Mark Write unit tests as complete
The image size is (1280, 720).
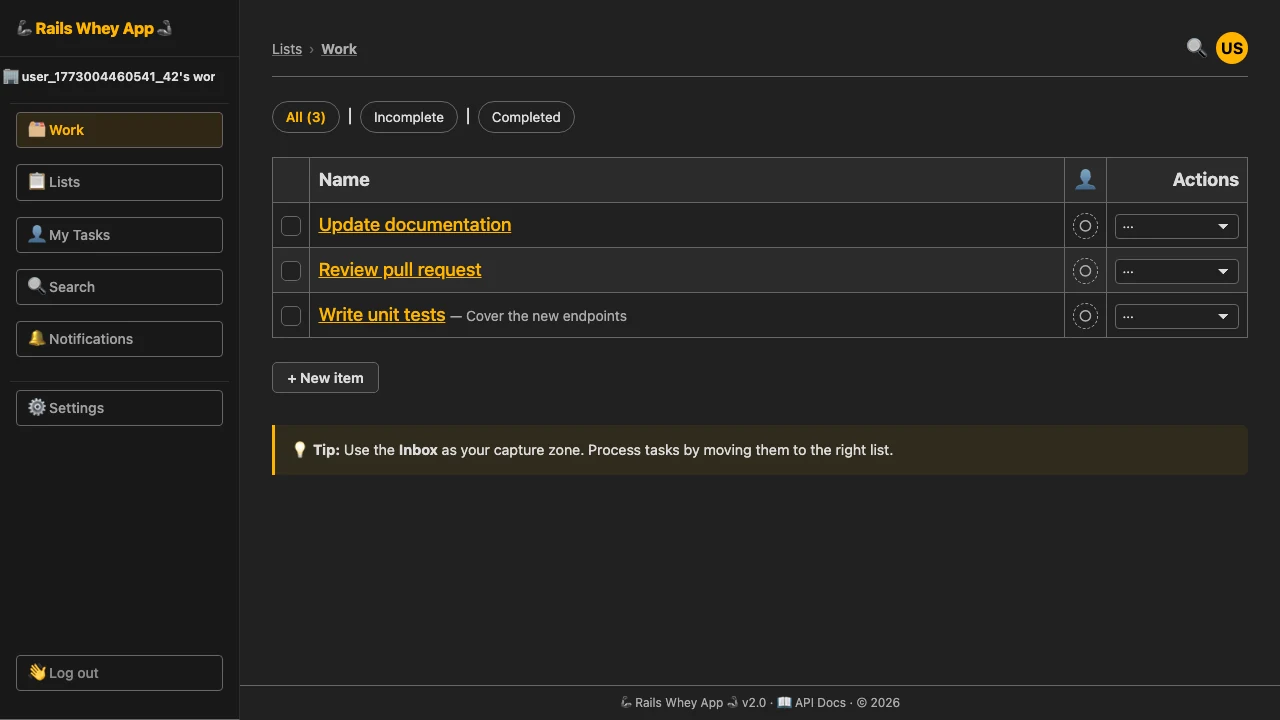291,316
